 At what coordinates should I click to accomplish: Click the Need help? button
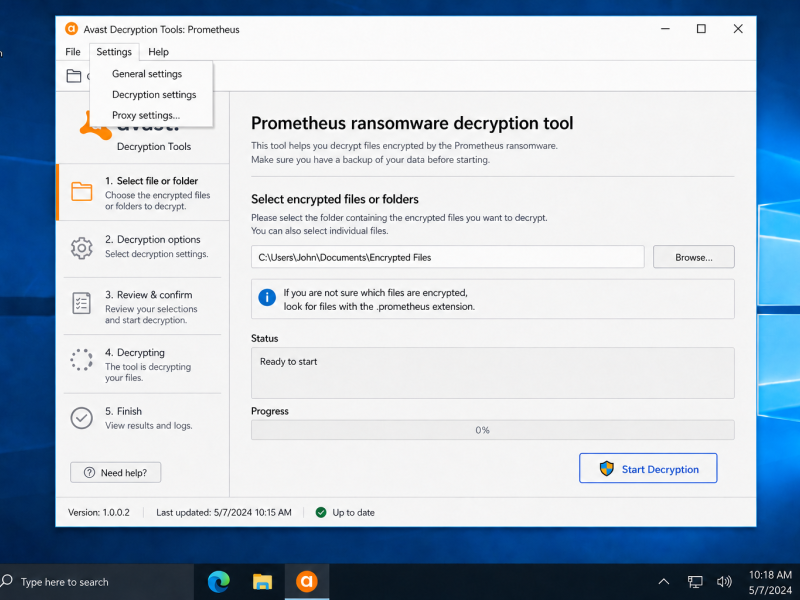(115, 472)
